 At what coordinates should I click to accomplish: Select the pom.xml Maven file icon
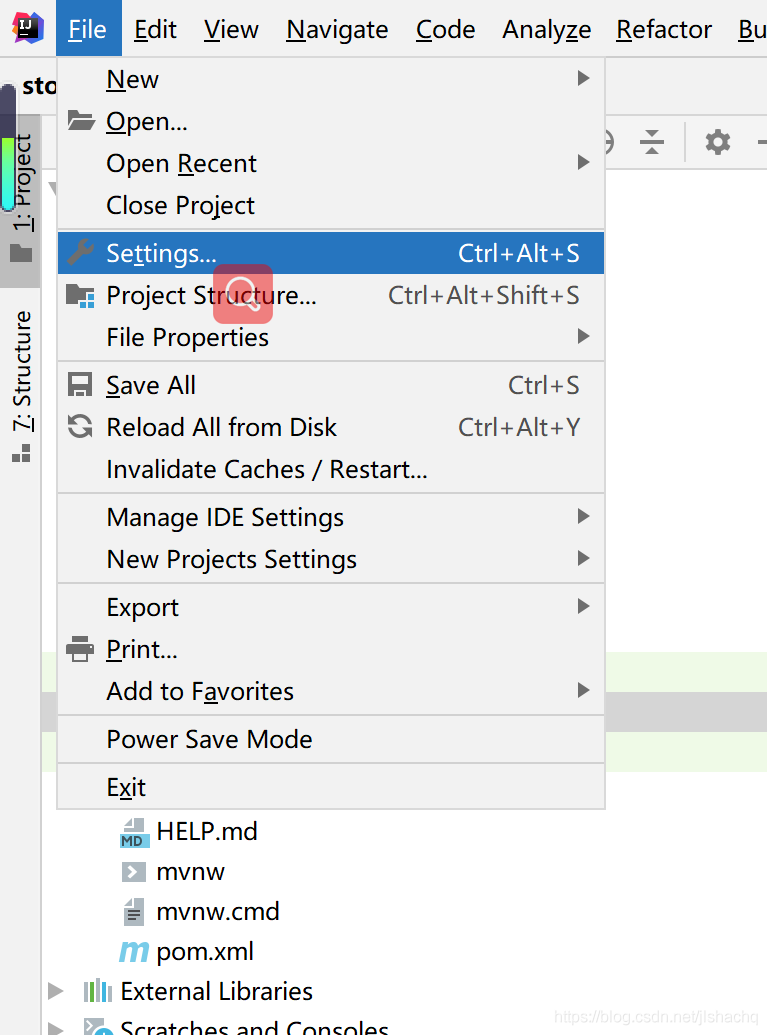(133, 951)
